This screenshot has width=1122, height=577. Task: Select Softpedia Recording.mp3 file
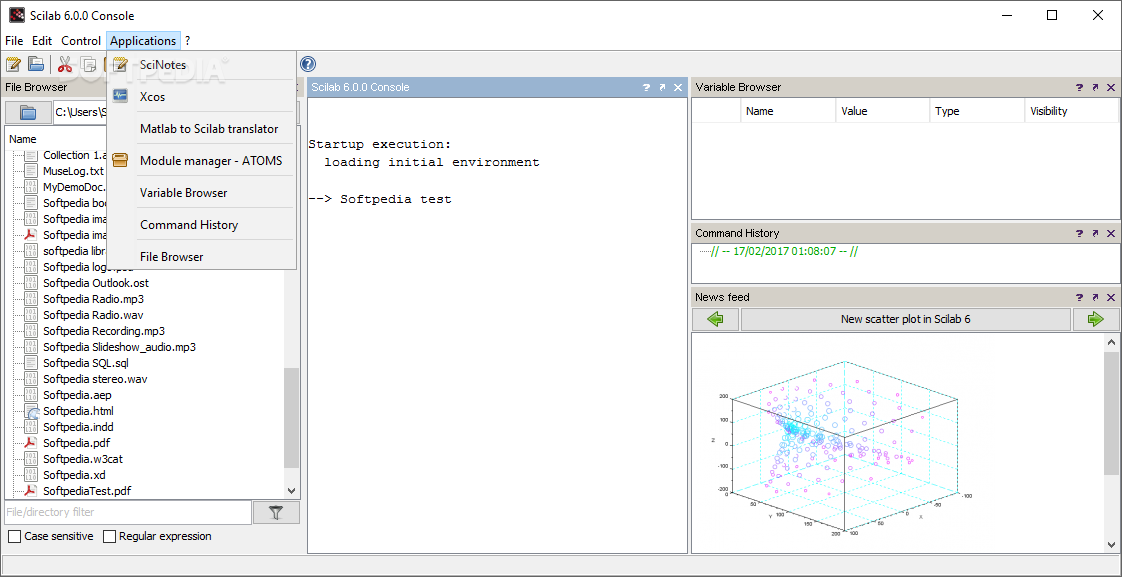[104, 331]
